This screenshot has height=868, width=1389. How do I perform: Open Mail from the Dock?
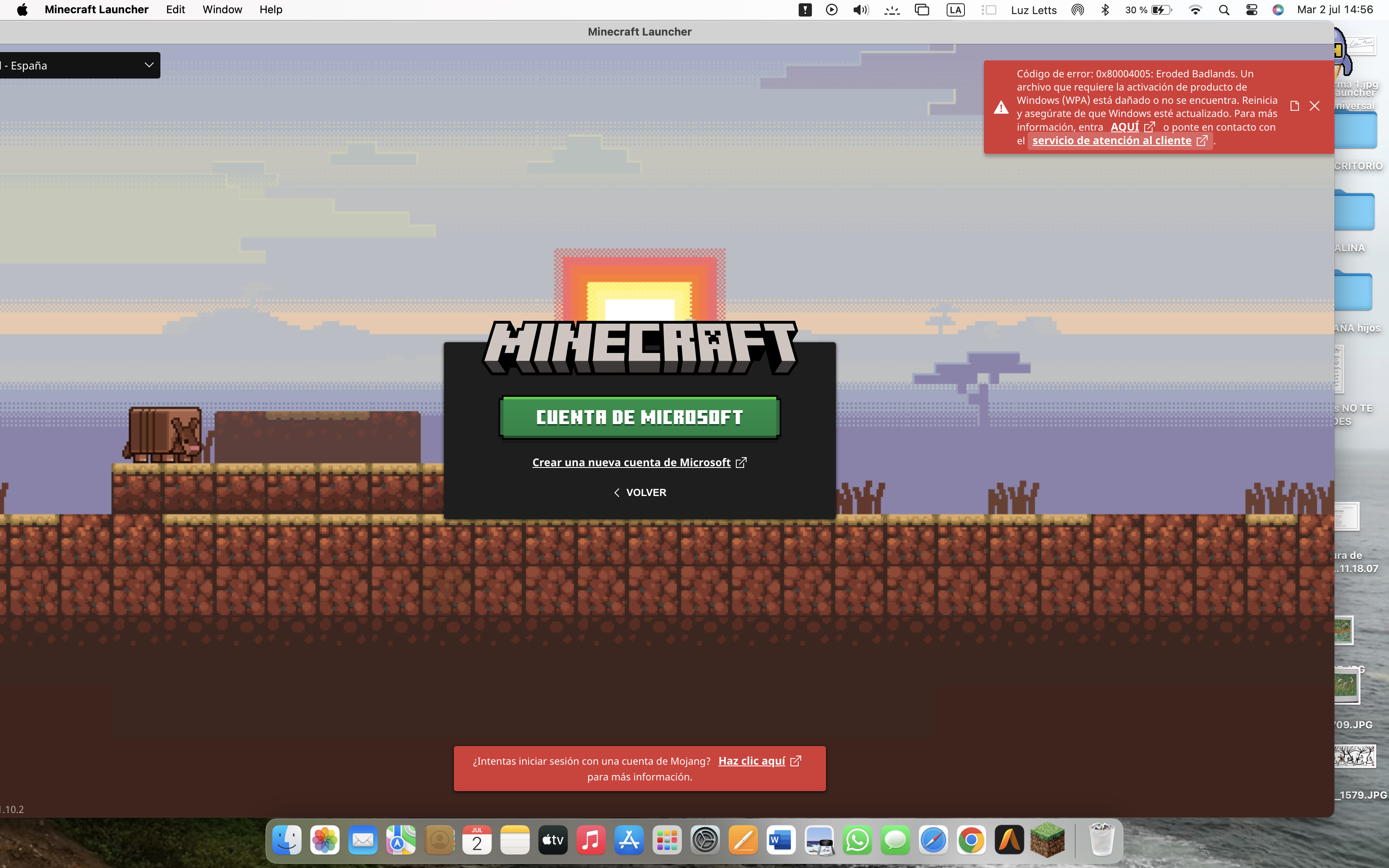point(363,840)
